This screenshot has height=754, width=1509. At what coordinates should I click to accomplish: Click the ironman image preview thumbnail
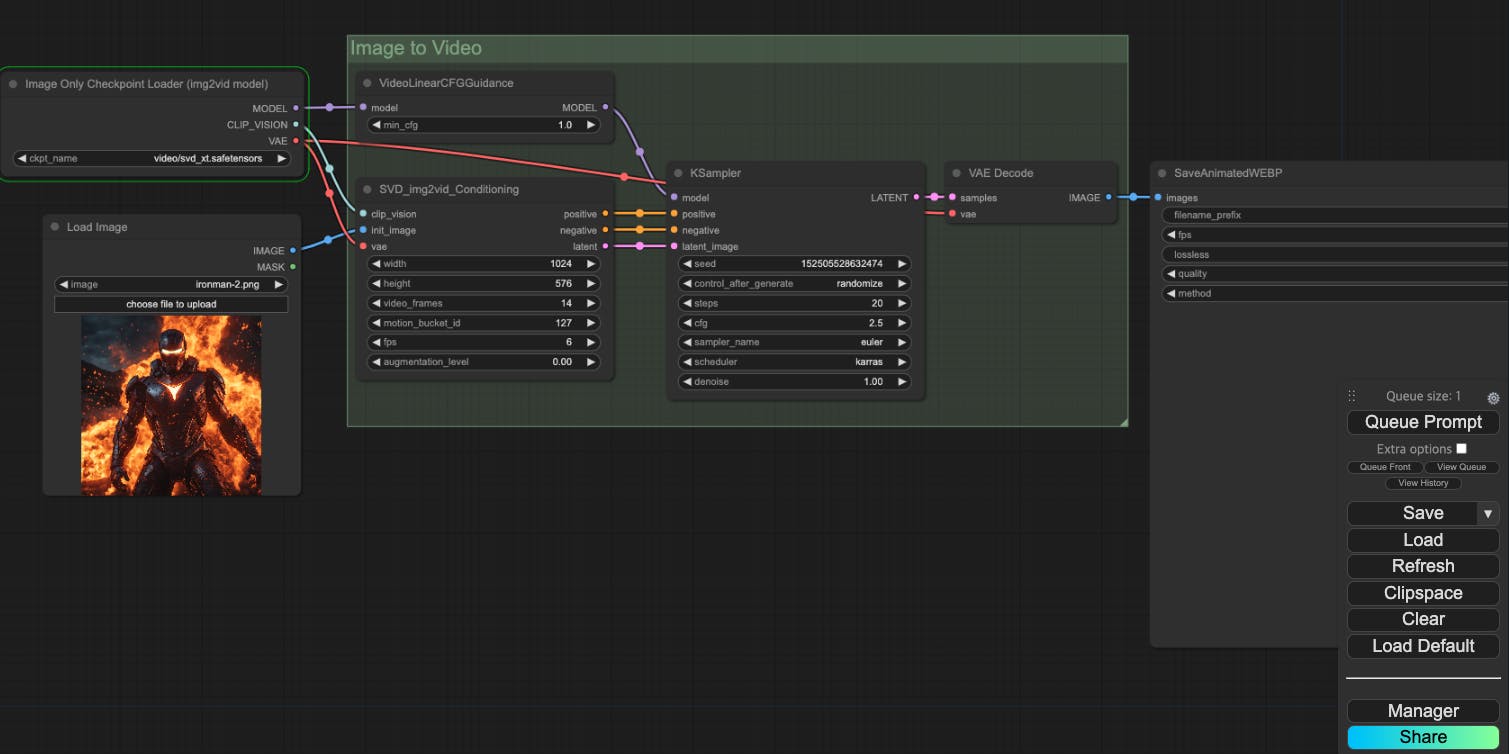(x=171, y=405)
